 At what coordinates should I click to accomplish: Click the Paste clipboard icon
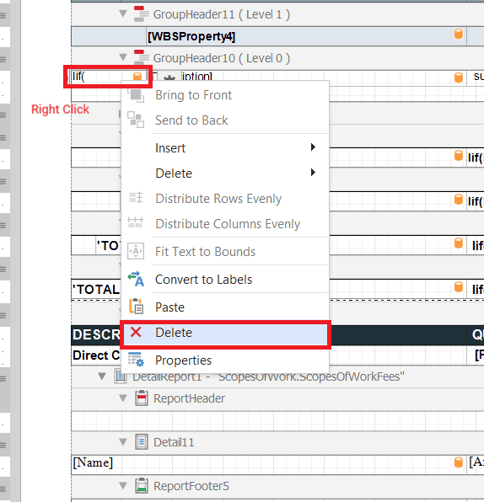136,306
